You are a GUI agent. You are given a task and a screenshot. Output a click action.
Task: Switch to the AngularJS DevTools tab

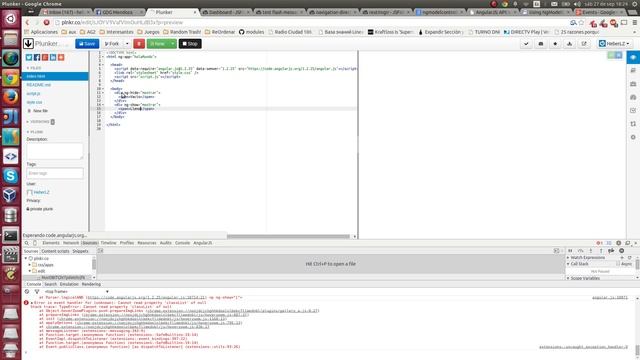[202, 243]
